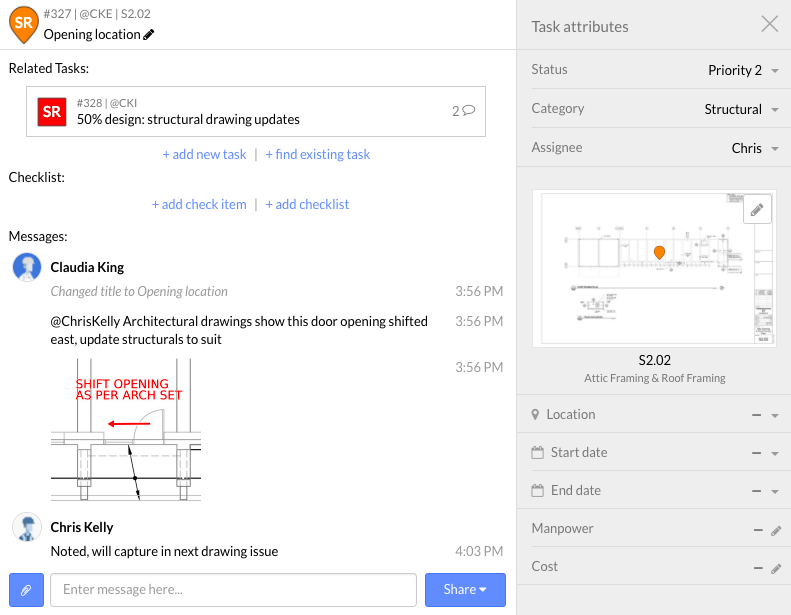
Task: Open the Assignee dropdown showing Chris
Action: coord(755,148)
